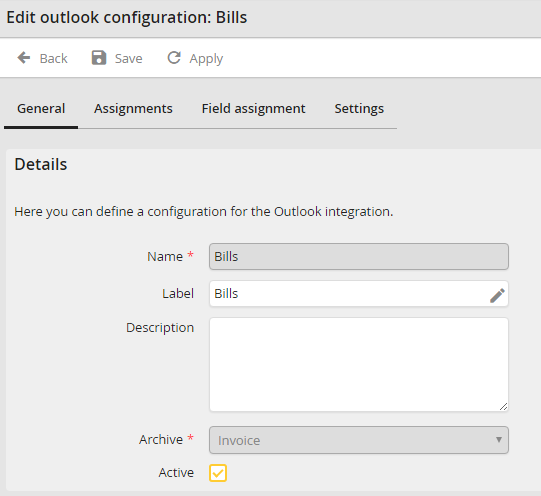Click the 'Archive' field label
The image size is (541, 496).
click(161, 439)
